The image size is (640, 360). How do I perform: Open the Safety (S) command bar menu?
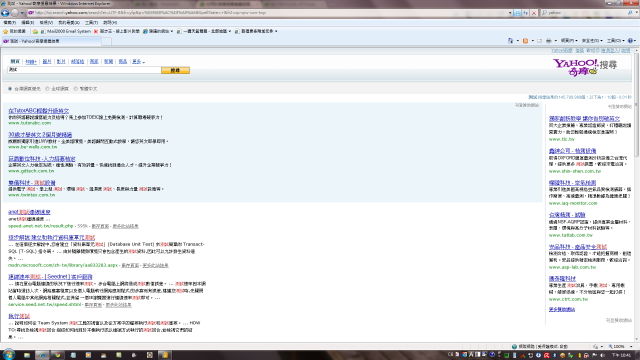[592, 40]
